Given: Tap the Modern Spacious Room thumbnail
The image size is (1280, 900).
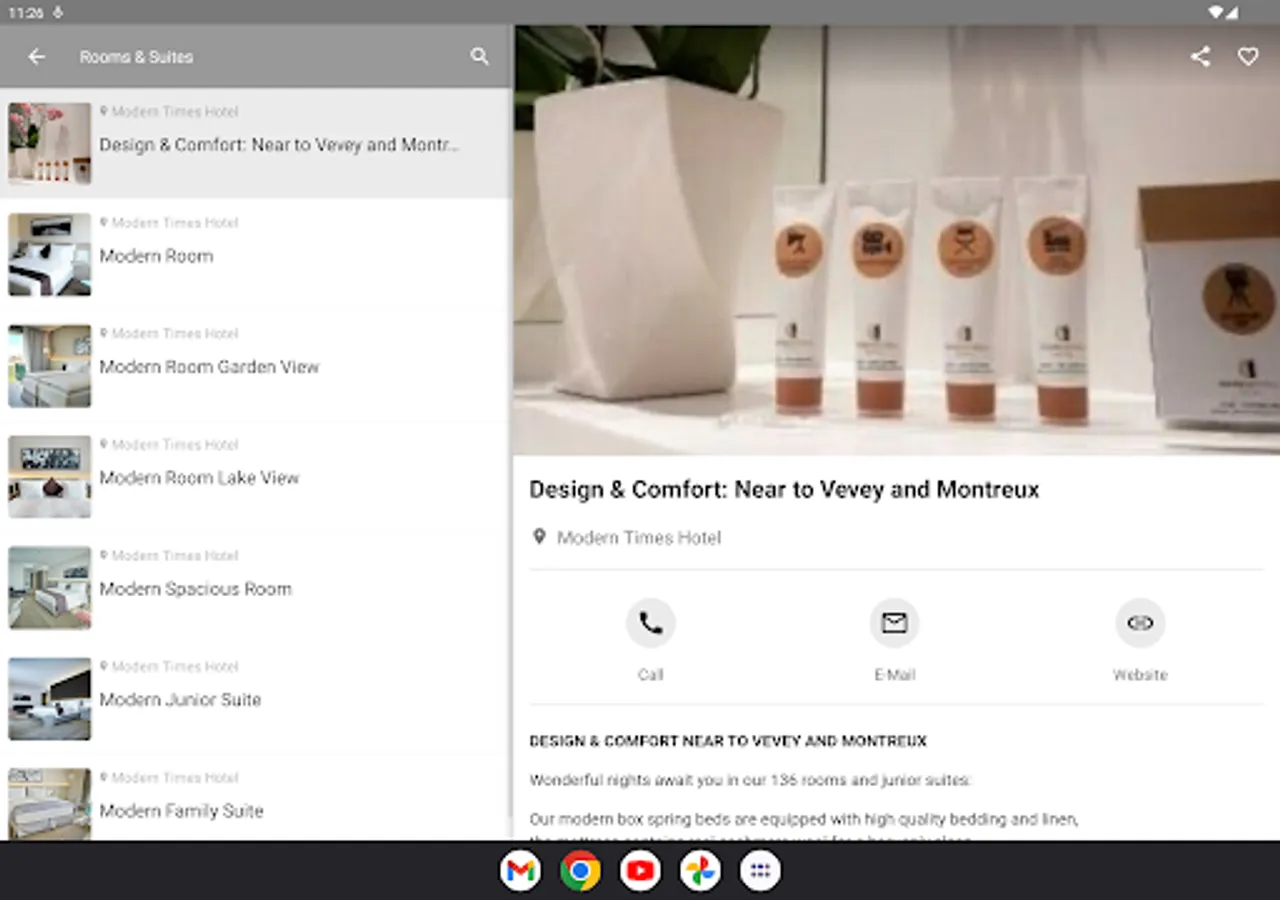Looking at the screenshot, I should tap(50, 587).
